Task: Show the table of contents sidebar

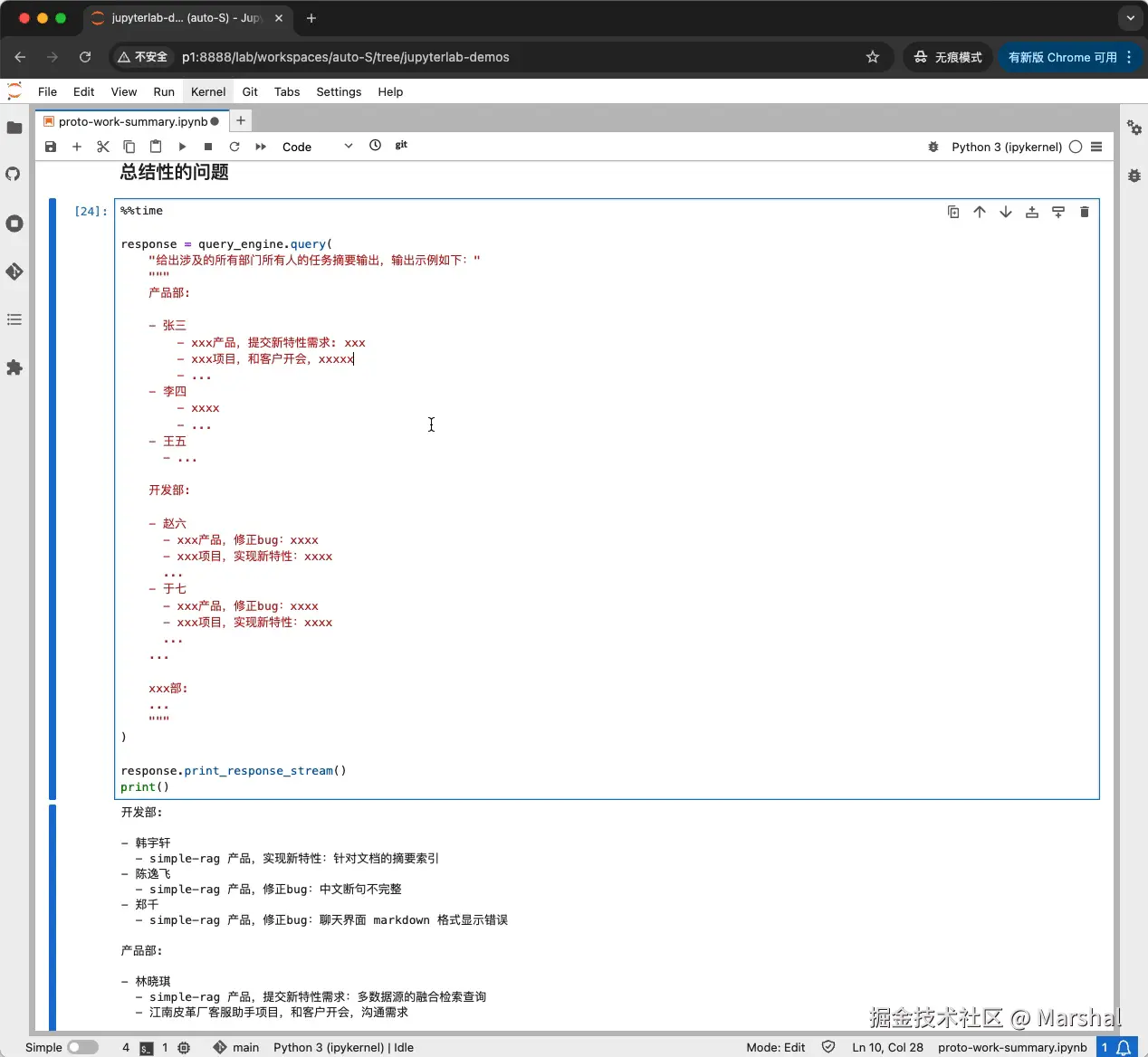Action: (14, 319)
